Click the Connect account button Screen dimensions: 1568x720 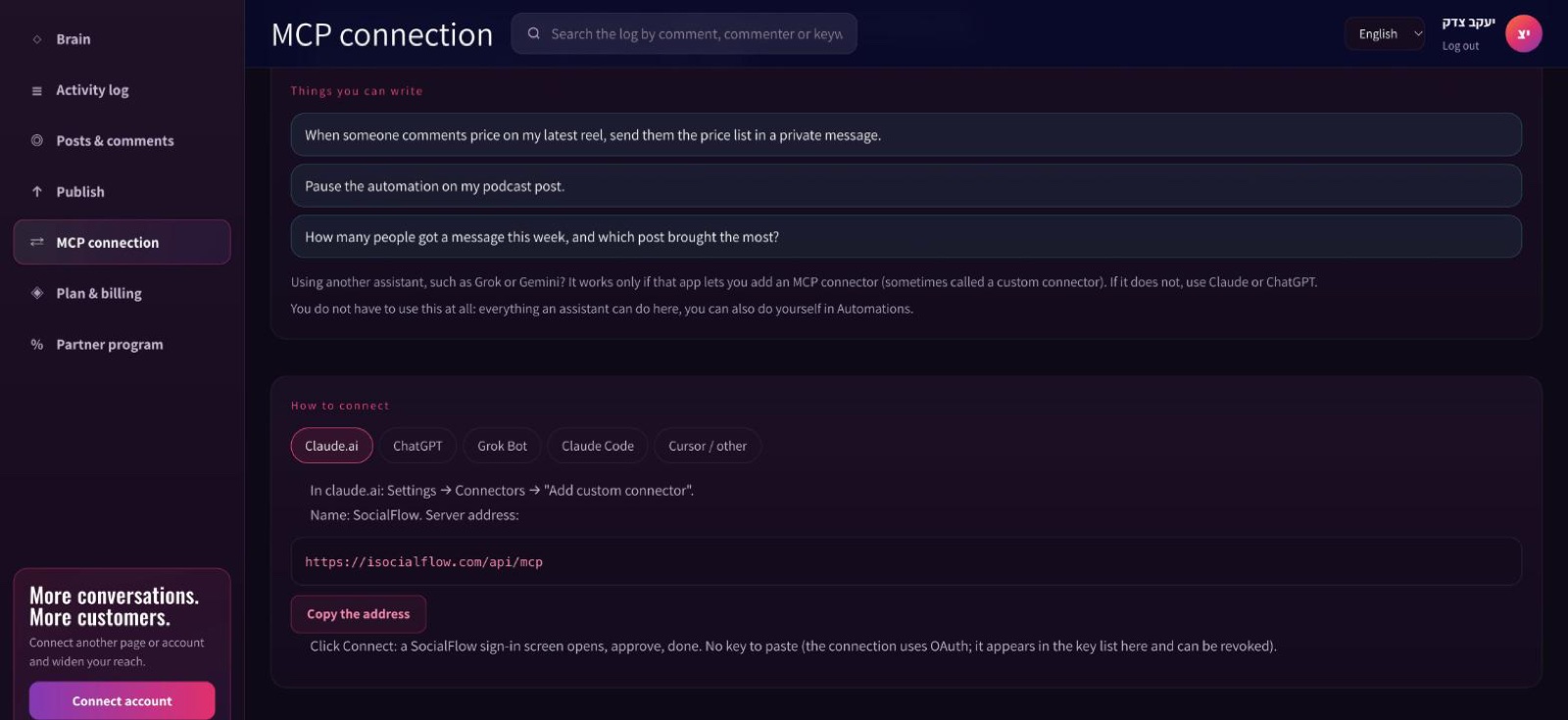coord(122,700)
